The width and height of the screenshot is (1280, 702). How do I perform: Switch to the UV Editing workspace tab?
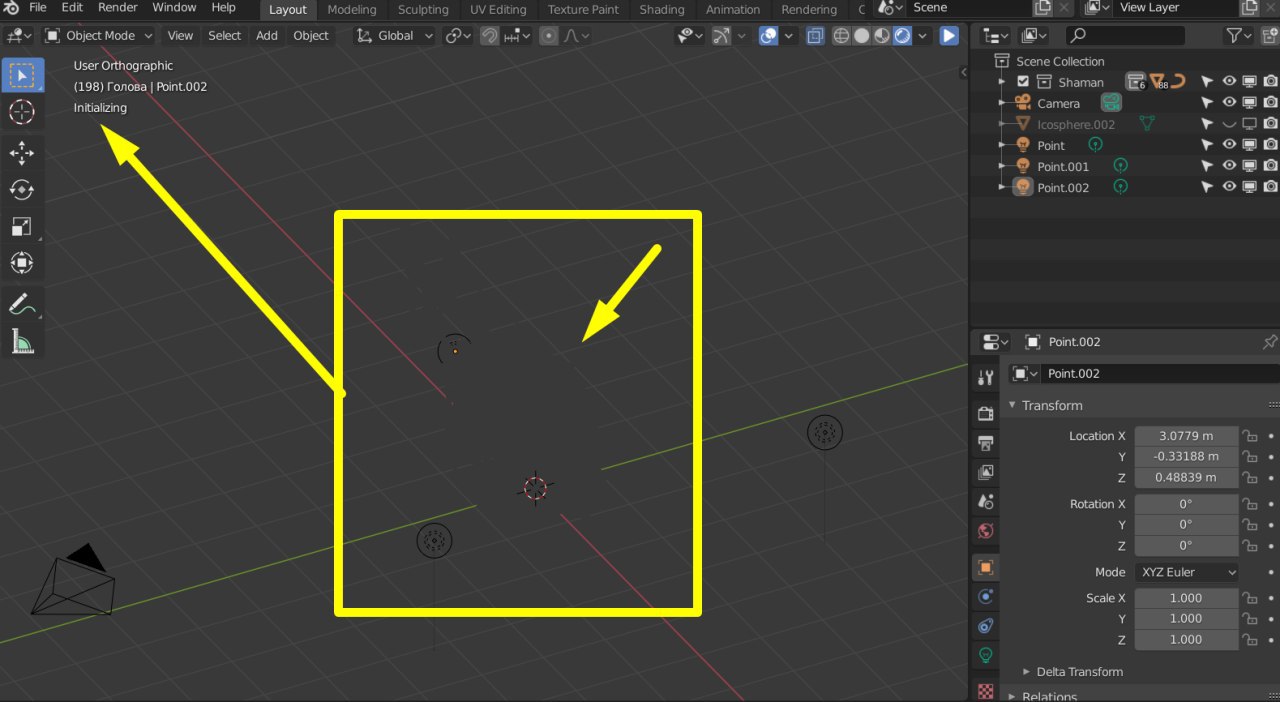(498, 10)
